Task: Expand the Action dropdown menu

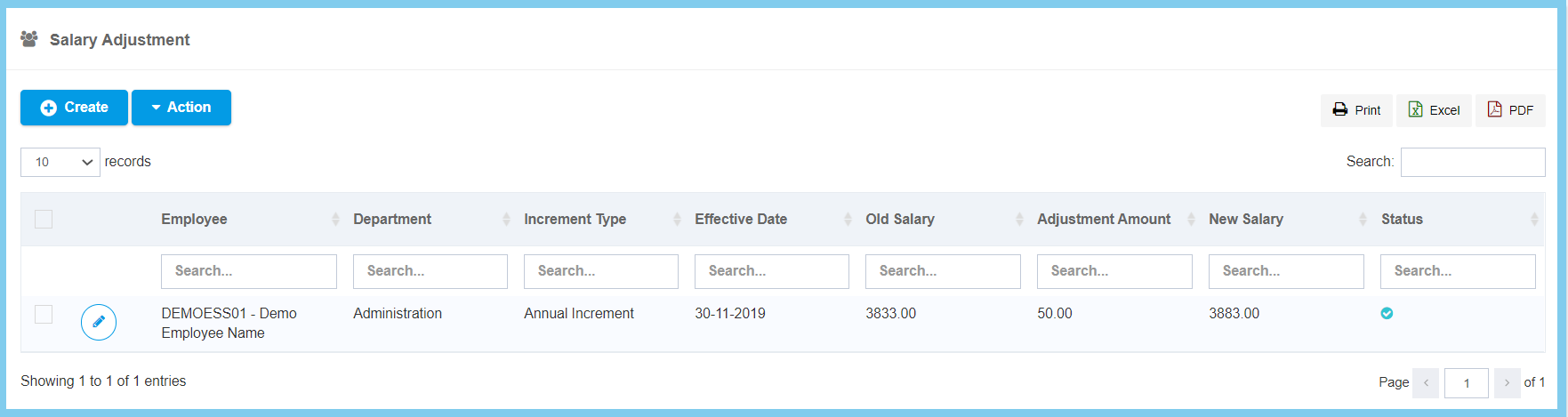Action: point(181,108)
